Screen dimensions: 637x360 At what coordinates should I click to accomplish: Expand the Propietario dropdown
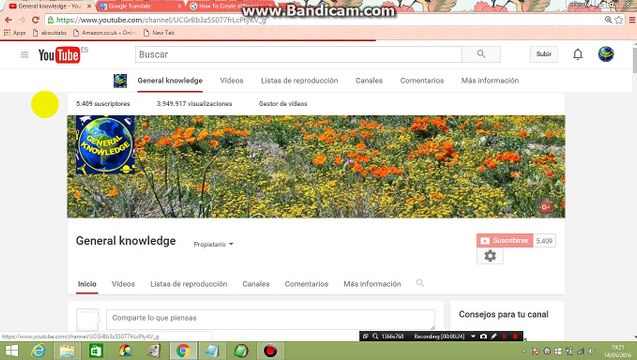213,244
